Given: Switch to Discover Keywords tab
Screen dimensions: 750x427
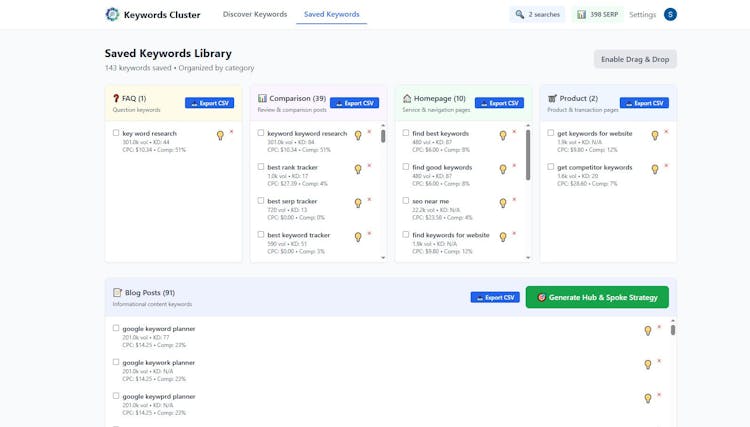Looking at the screenshot, I should 255,15.
